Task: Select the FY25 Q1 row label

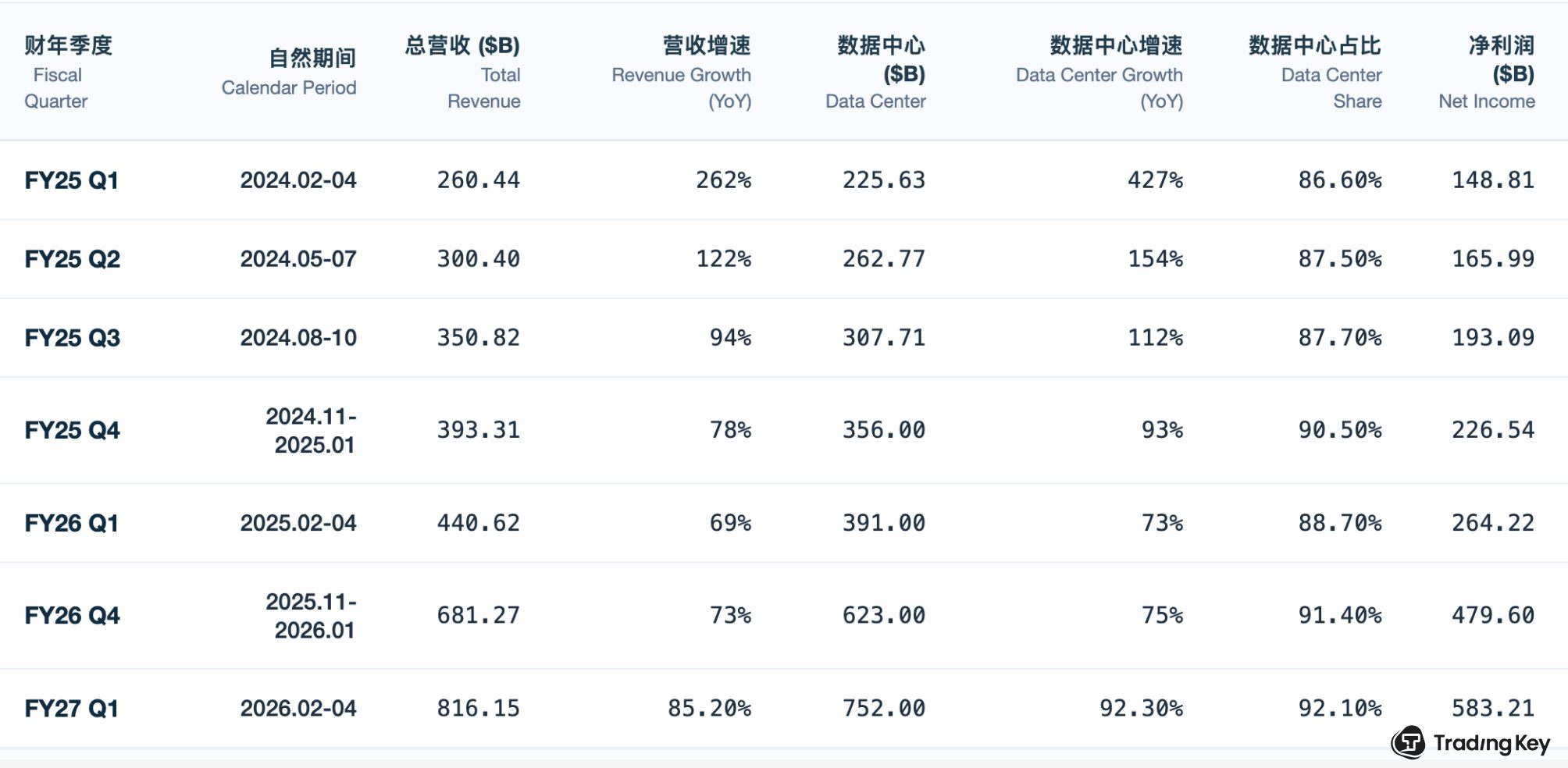Action: pyautogui.click(x=71, y=180)
